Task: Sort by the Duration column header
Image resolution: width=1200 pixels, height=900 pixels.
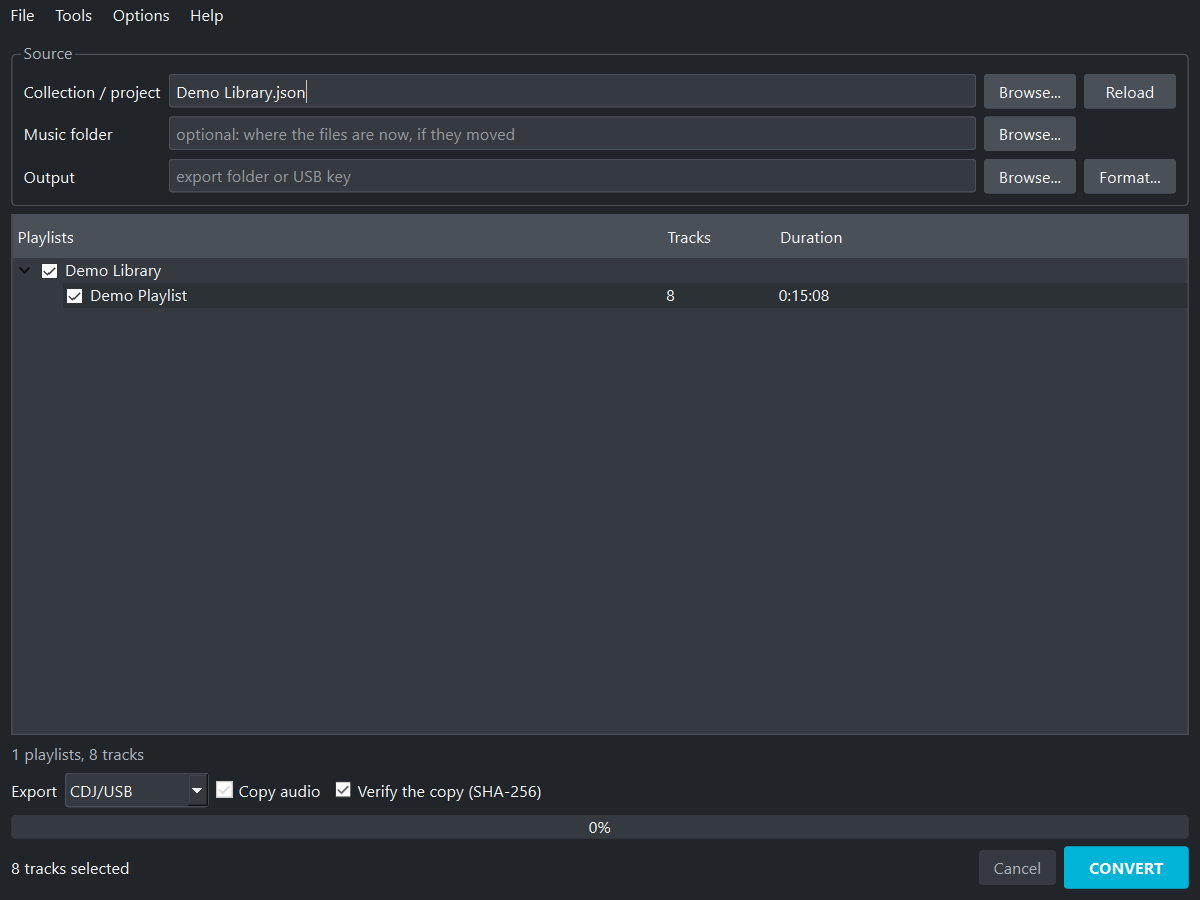Action: click(x=811, y=237)
